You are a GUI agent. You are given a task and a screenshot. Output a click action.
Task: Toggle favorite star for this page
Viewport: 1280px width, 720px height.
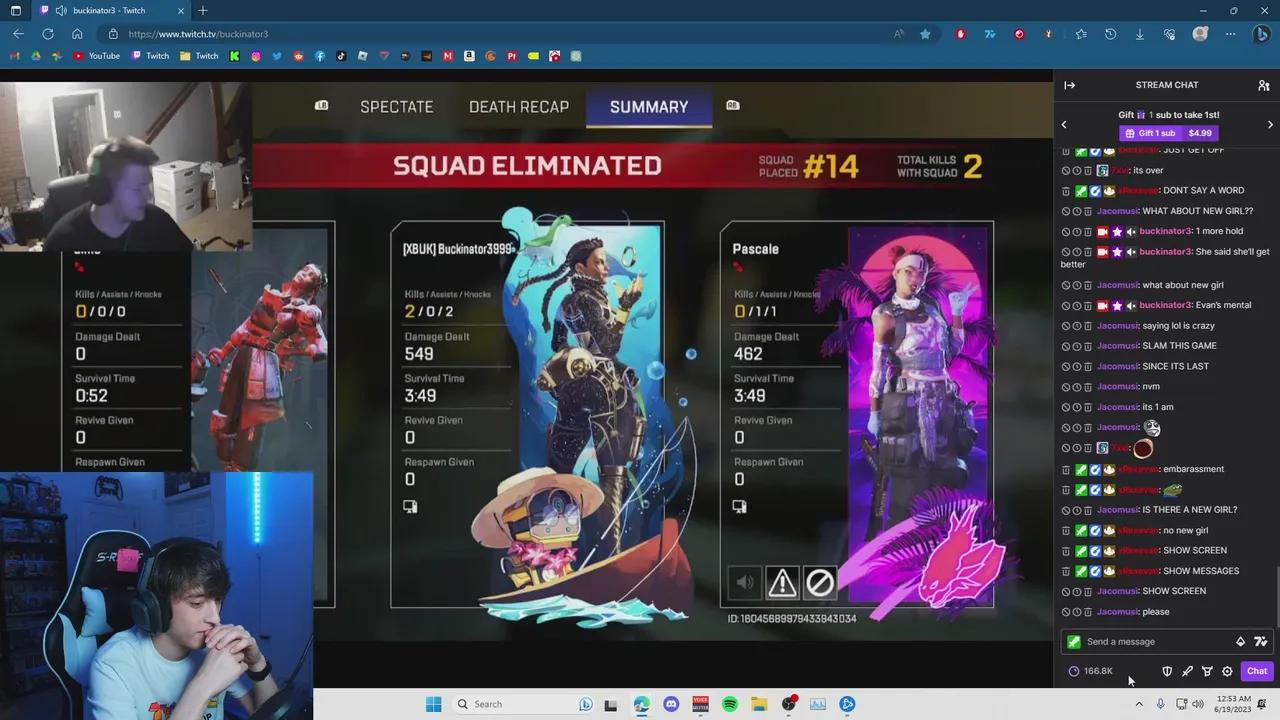[x=925, y=34]
